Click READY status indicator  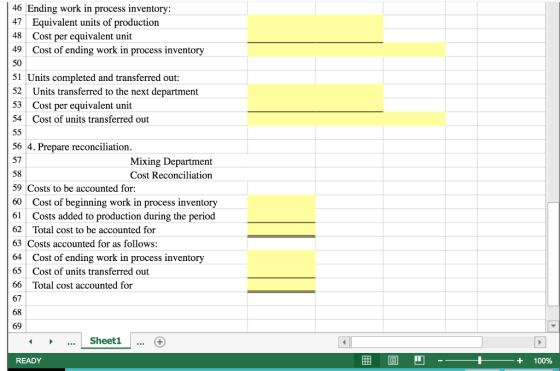(29, 361)
